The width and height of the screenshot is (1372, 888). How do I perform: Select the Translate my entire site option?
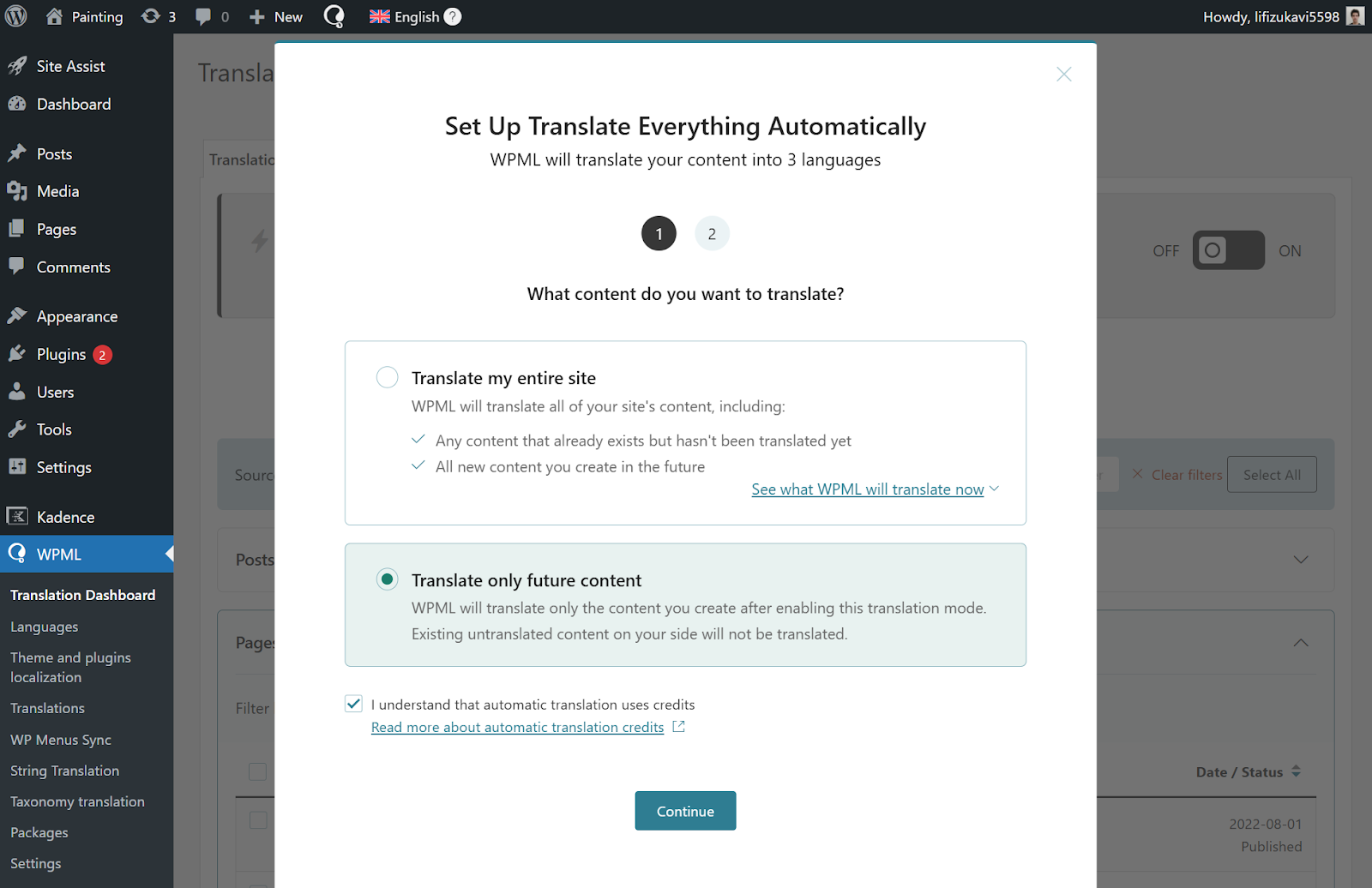point(388,377)
